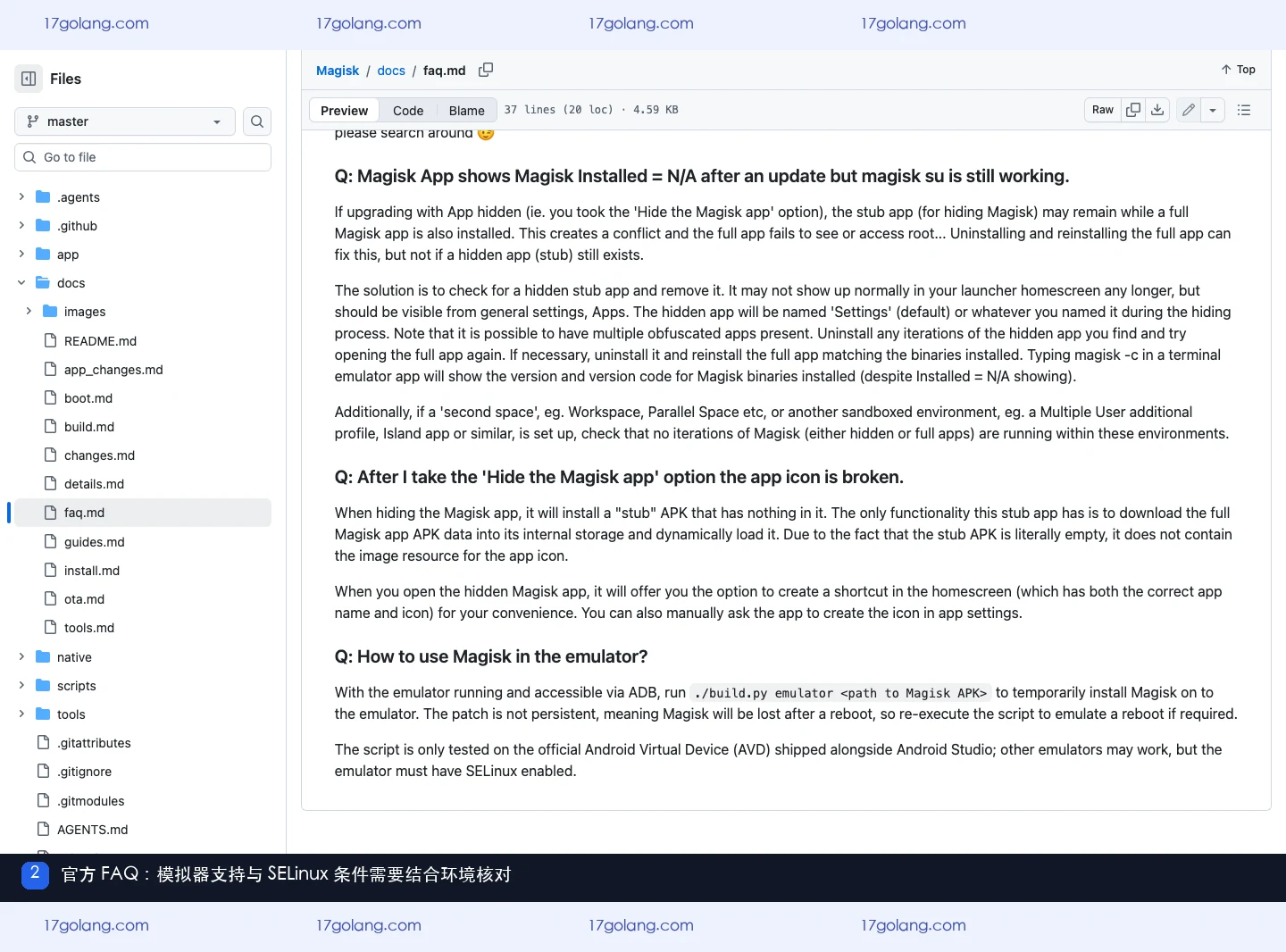Expand the images folder
The image size is (1286, 952).
(29, 311)
